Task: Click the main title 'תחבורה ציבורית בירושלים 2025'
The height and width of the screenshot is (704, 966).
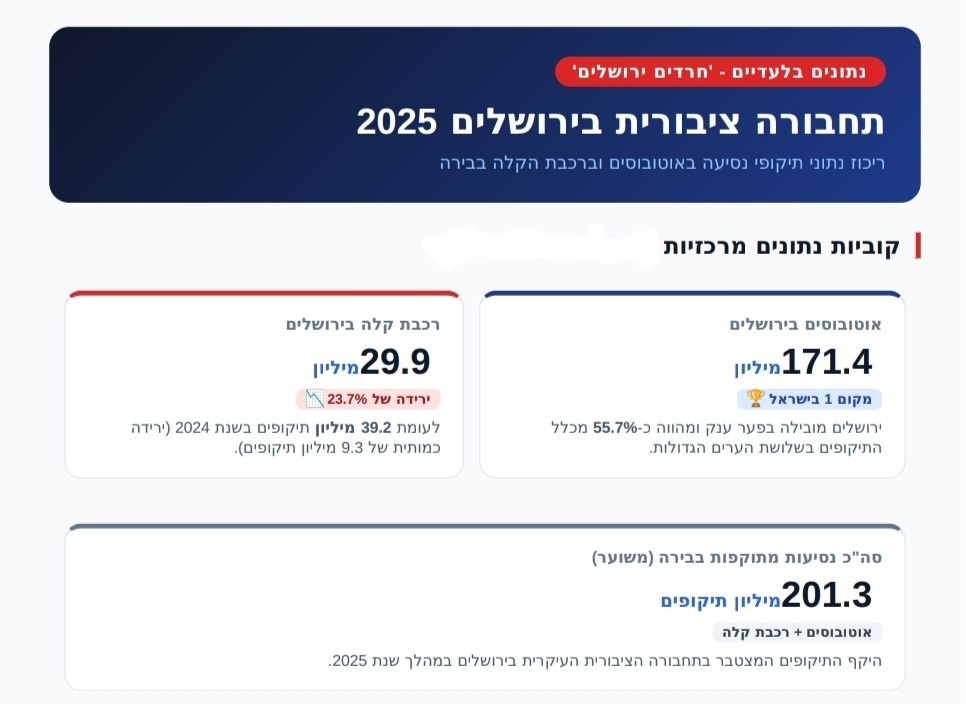Action: coord(620,121)
